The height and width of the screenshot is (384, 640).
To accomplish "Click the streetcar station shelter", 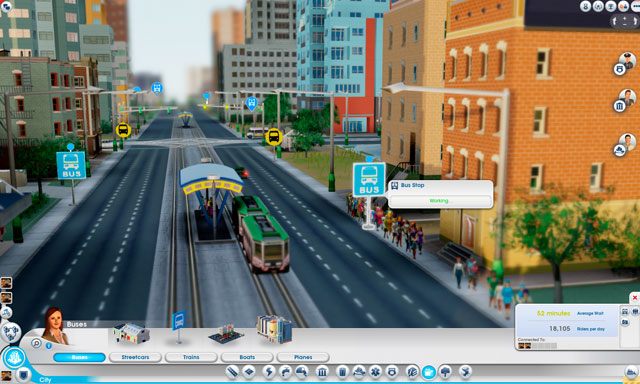I will coord(211,201).
